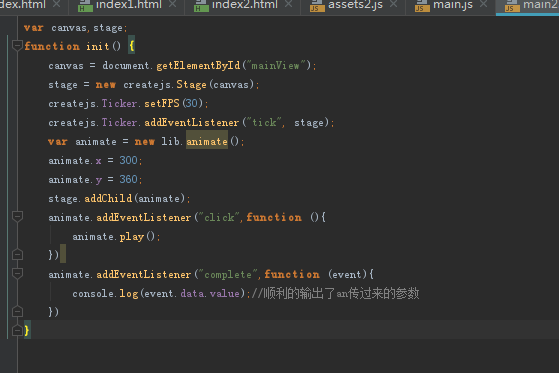Close the assets2.js tab

pyautogui.click(x=393, y=4)
